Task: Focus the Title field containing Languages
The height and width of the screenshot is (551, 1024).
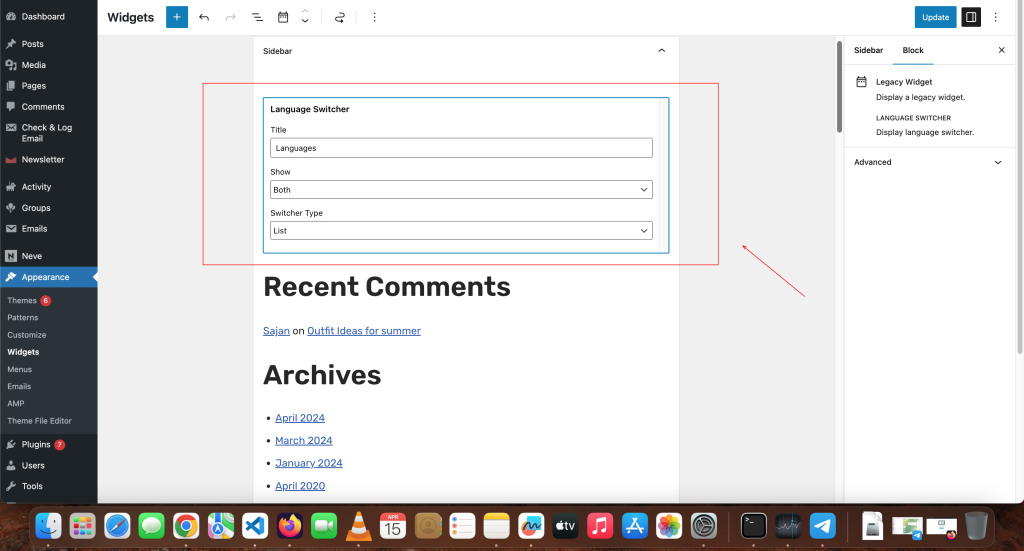Action: [461, 148]
